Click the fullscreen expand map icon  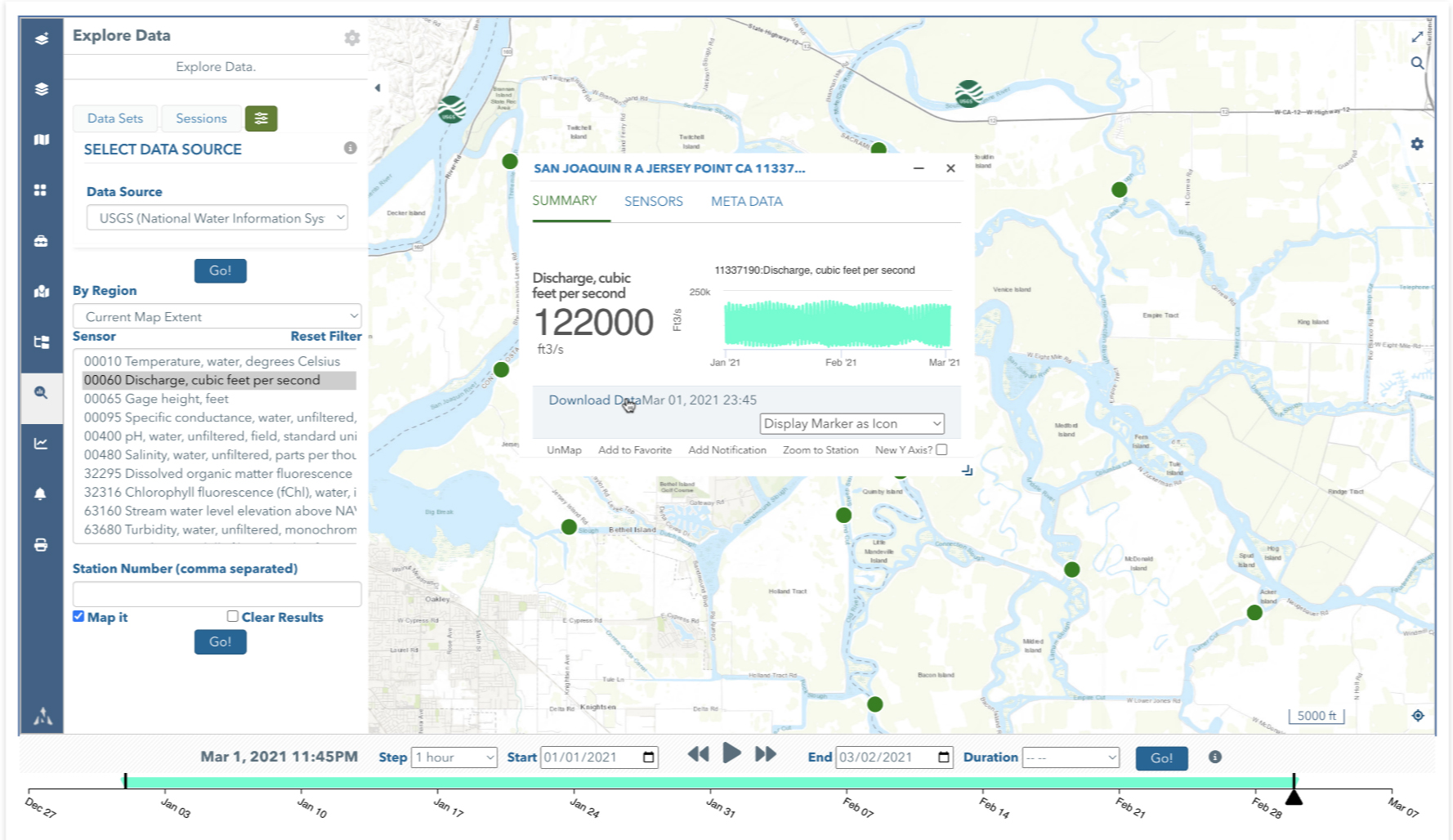[x=1418, y=37]
